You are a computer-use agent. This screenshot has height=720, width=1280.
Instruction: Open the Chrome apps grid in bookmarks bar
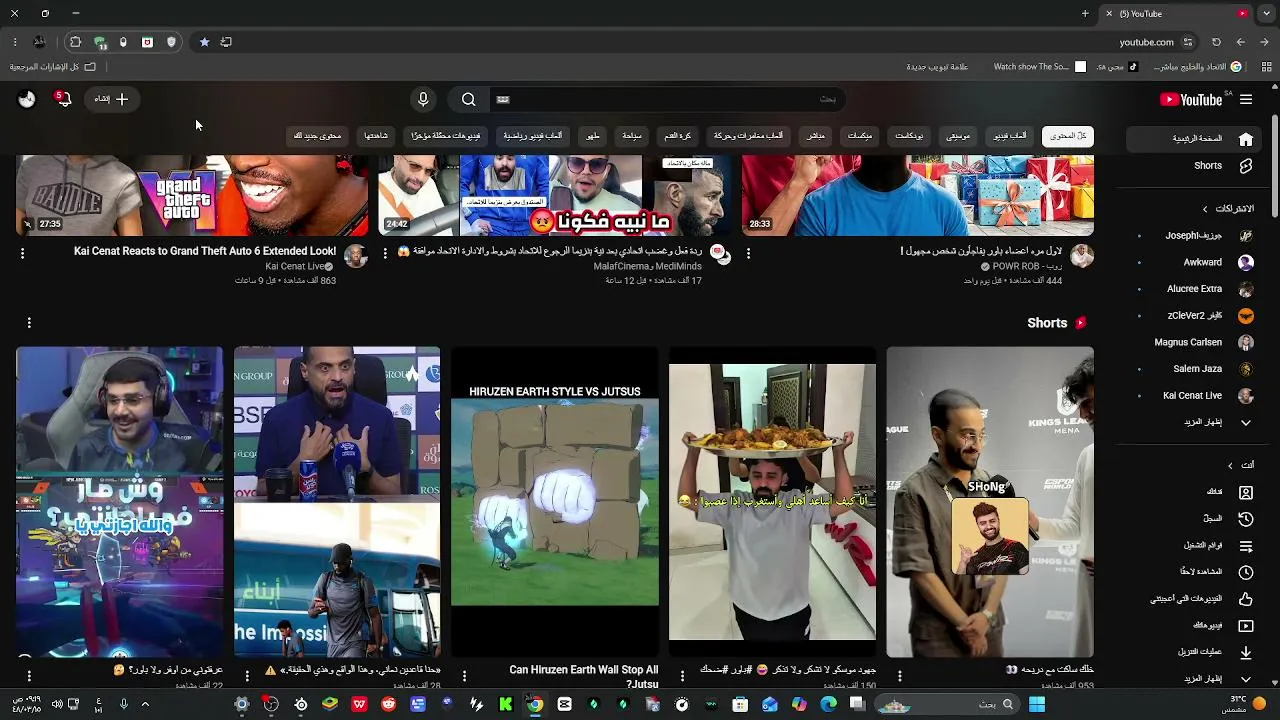click(1267, 67)
